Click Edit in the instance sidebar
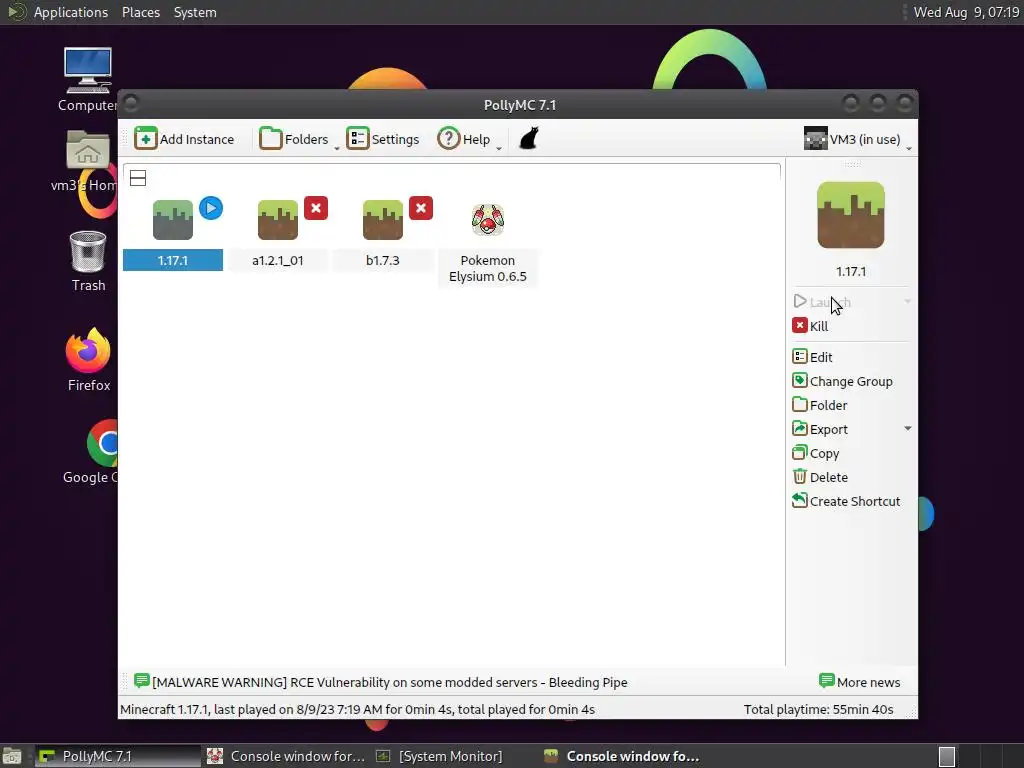Viewport: 1024px width, 768px height. click(812, 357)
